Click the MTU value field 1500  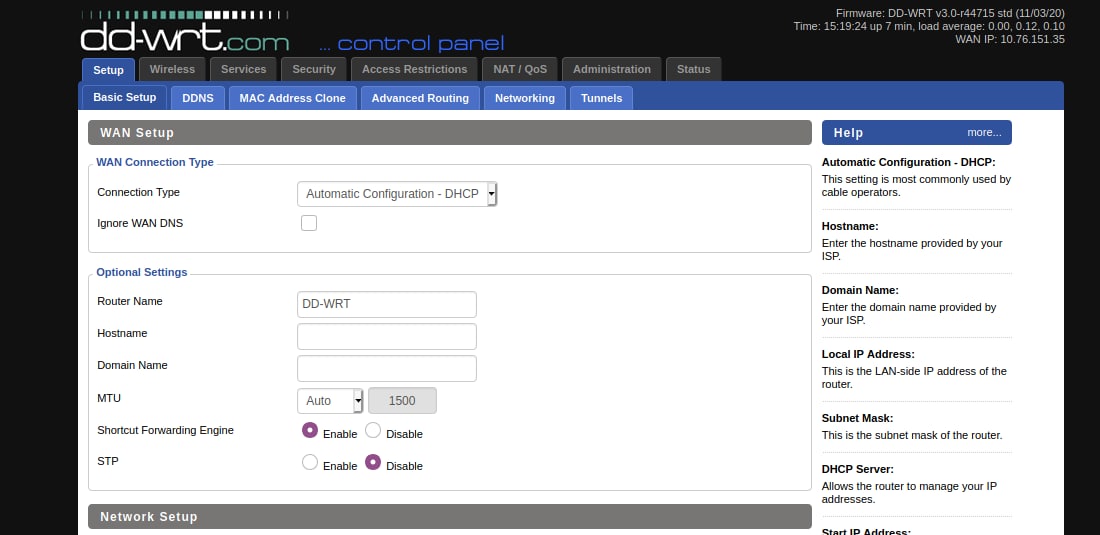[x=402, y=401]
